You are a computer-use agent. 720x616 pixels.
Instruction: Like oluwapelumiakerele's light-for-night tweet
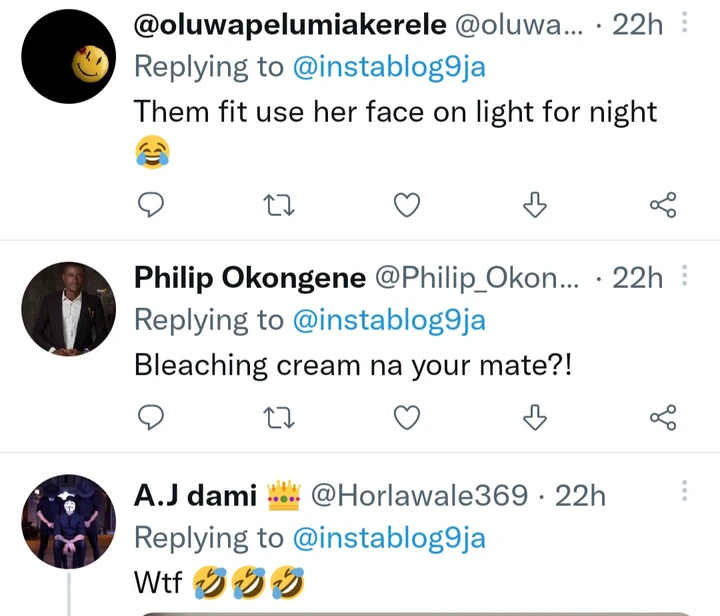[406, 205]
